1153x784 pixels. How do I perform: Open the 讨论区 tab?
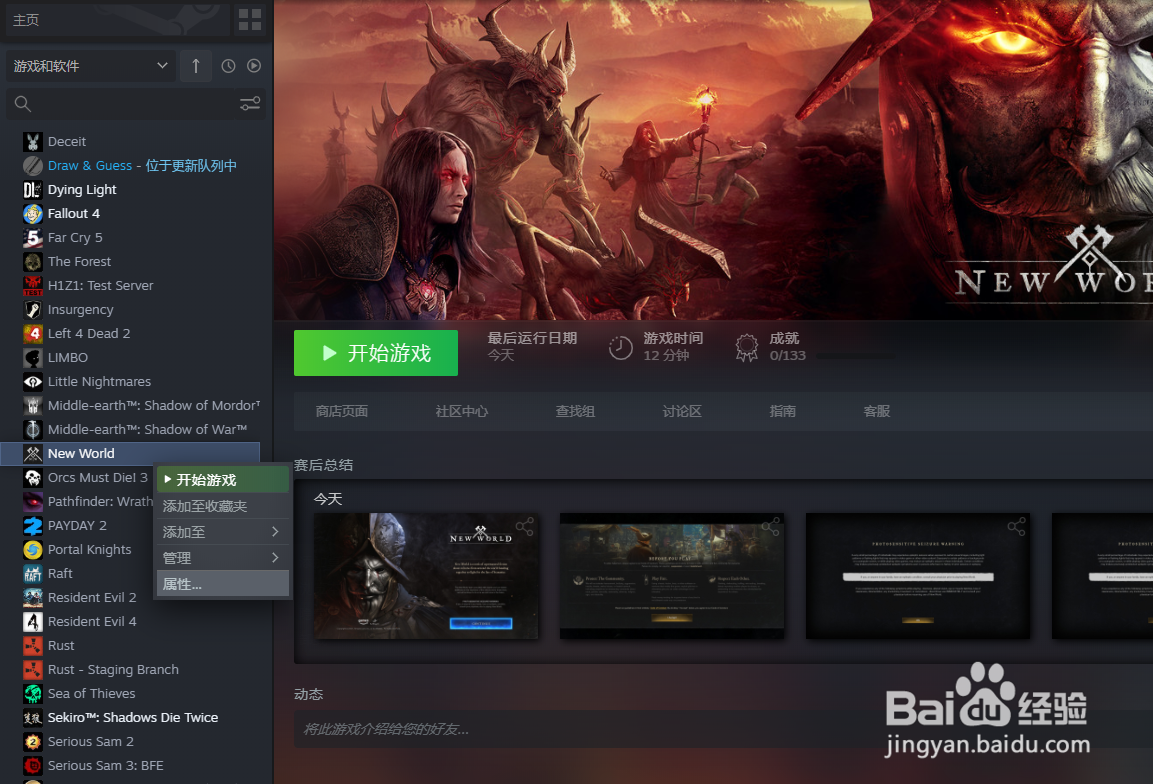682,411
